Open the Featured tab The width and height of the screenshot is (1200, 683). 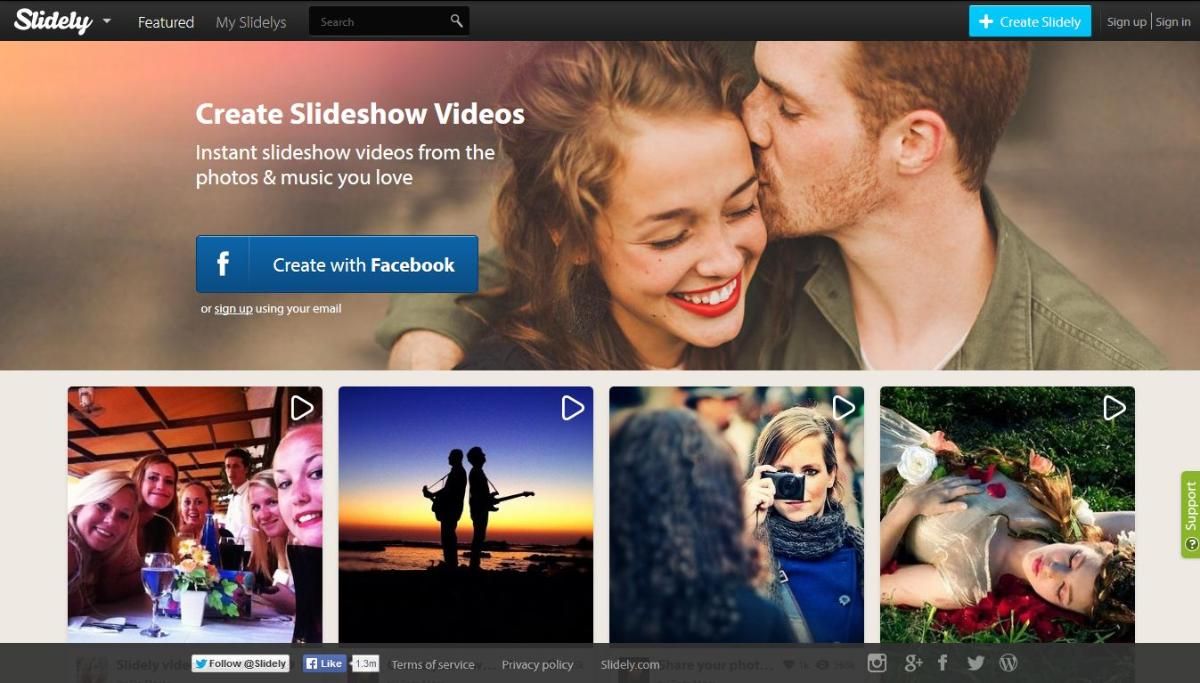(166, 22)
